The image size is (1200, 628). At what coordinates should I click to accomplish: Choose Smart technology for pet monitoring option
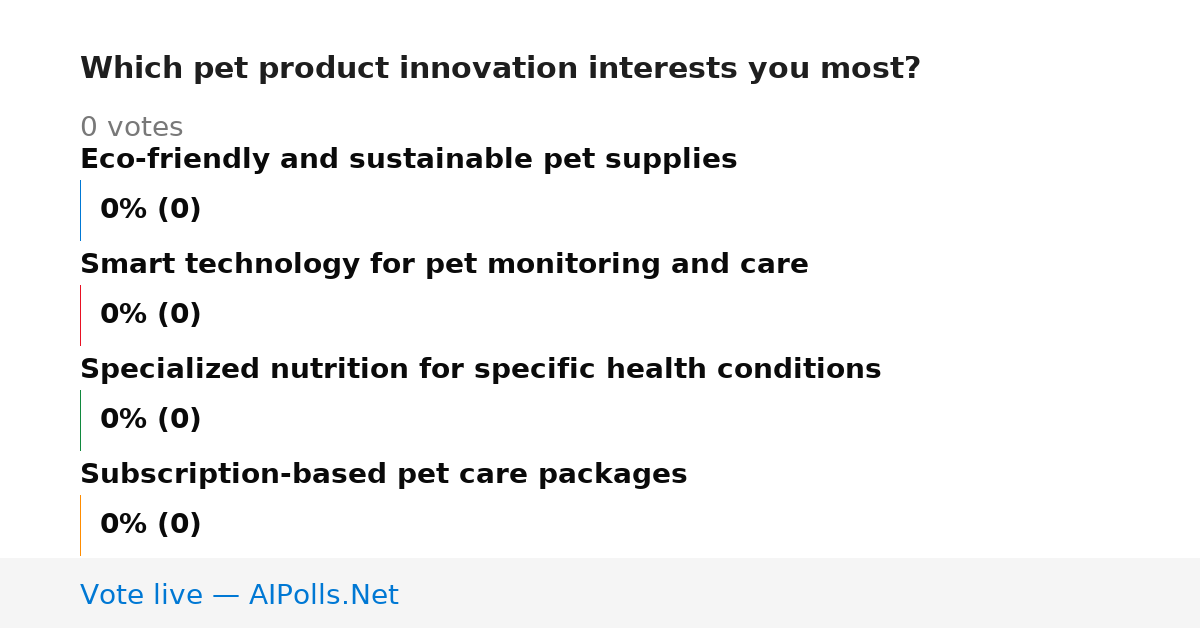pyautogui.click(x=444, y=265)
